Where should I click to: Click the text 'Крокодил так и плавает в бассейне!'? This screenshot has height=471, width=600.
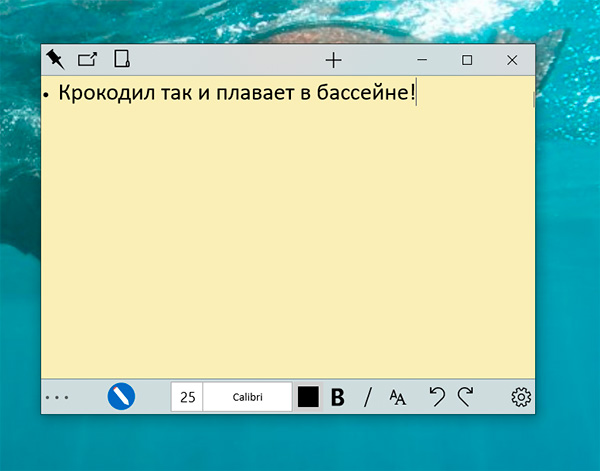tap(235, 94)
